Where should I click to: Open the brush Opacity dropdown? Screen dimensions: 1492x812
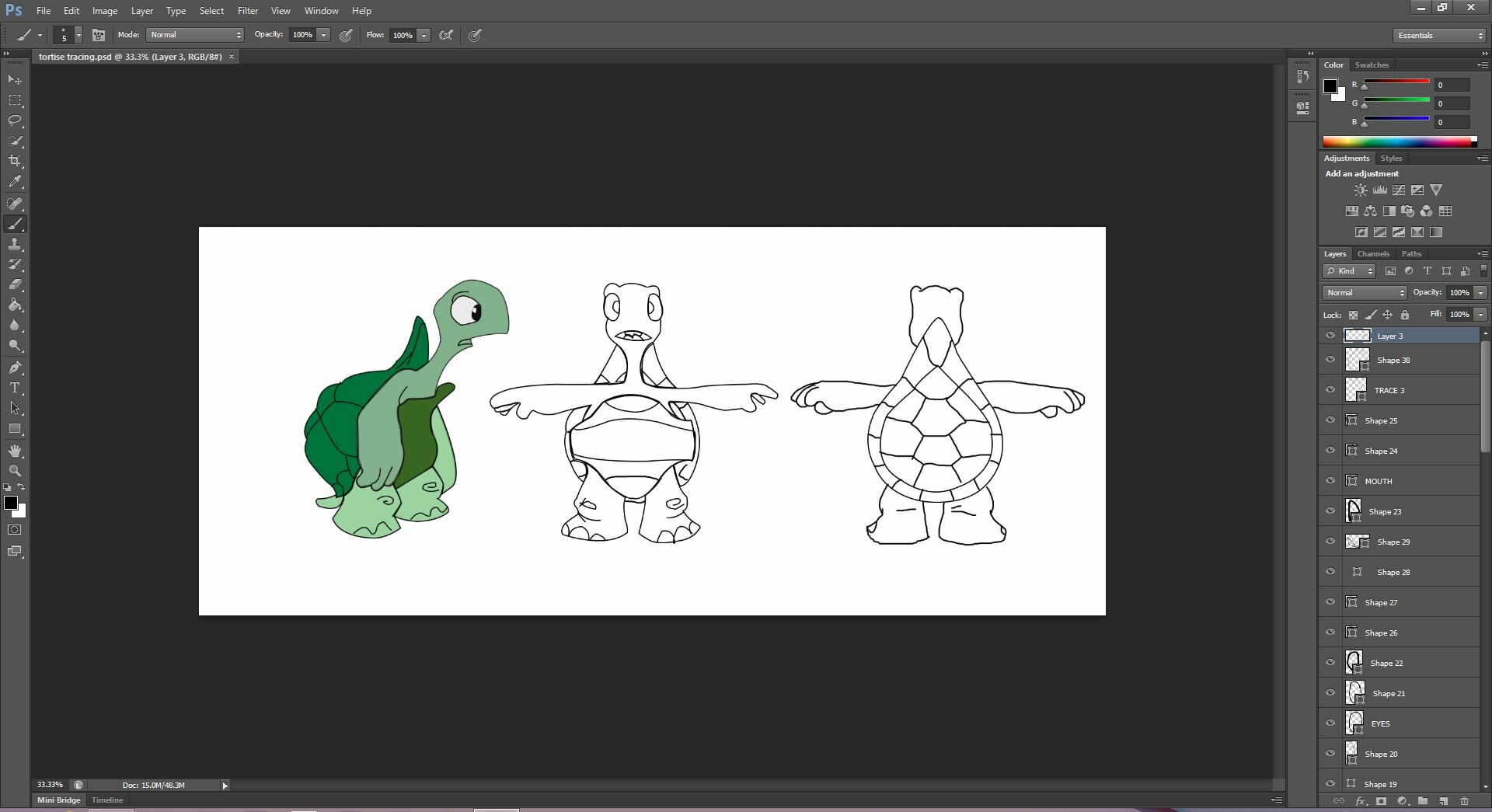pyautogui.click(x=323, y=35)
